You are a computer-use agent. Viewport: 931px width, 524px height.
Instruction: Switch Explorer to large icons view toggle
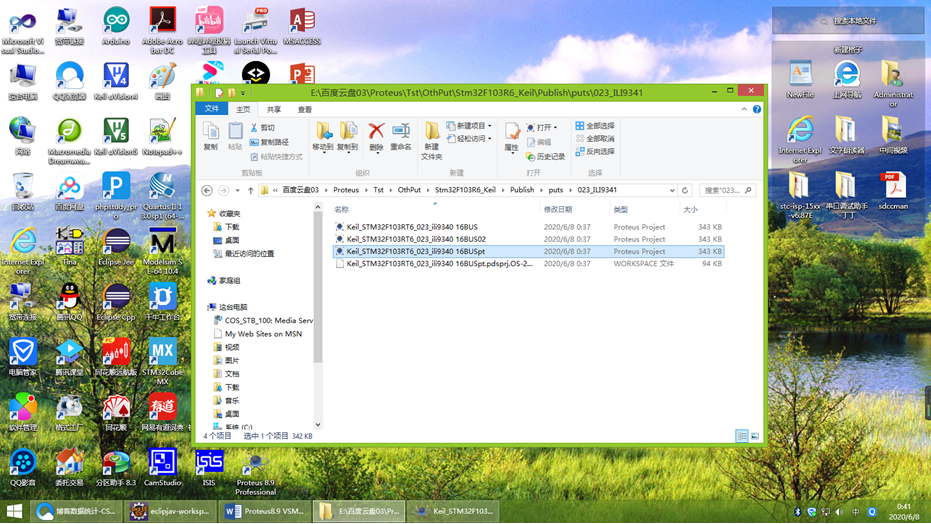755,436
